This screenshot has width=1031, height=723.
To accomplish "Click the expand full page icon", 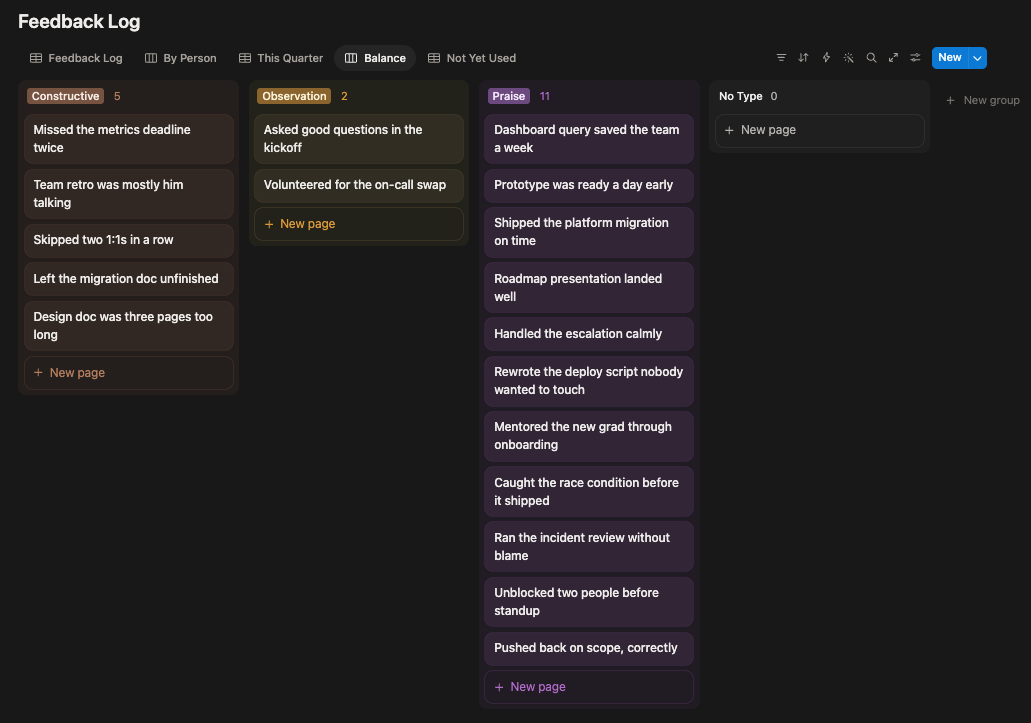I will 893,58.
